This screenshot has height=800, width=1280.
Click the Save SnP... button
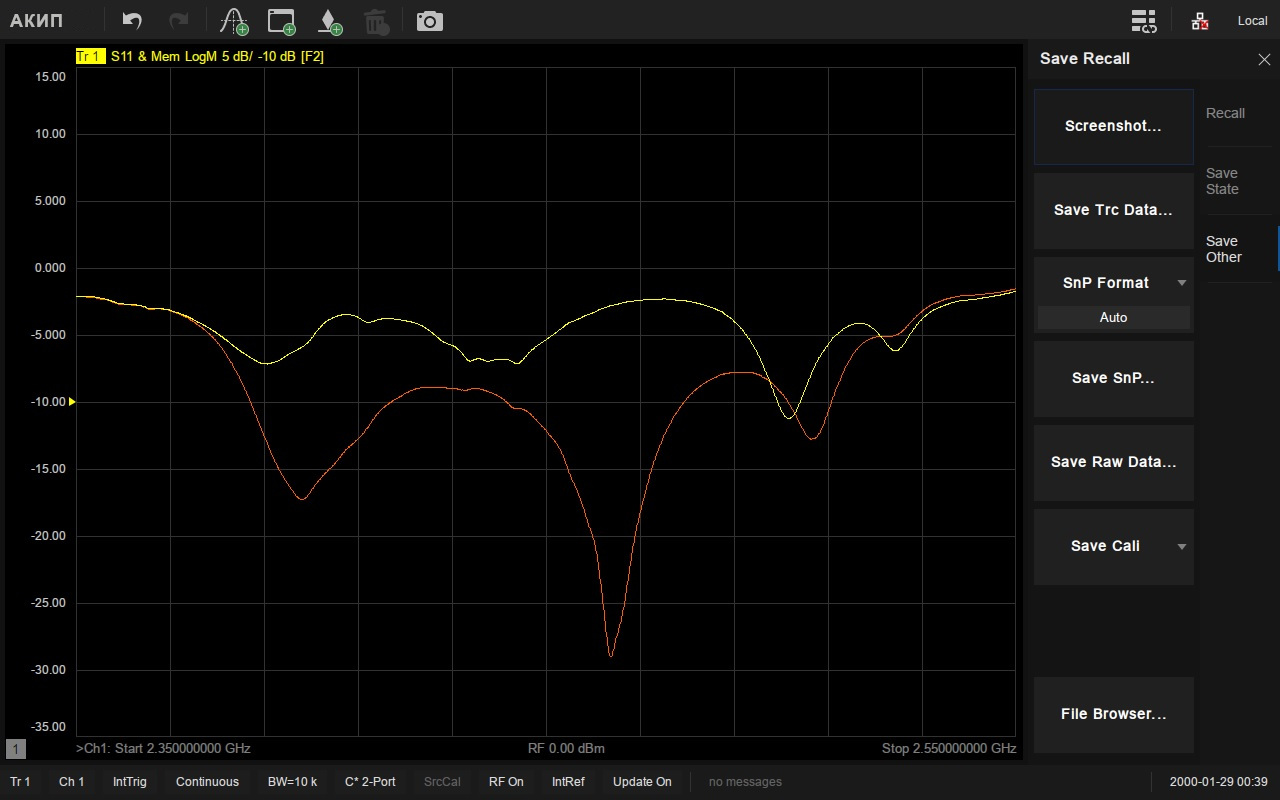pyautogui.click(x=1113, y=378)
